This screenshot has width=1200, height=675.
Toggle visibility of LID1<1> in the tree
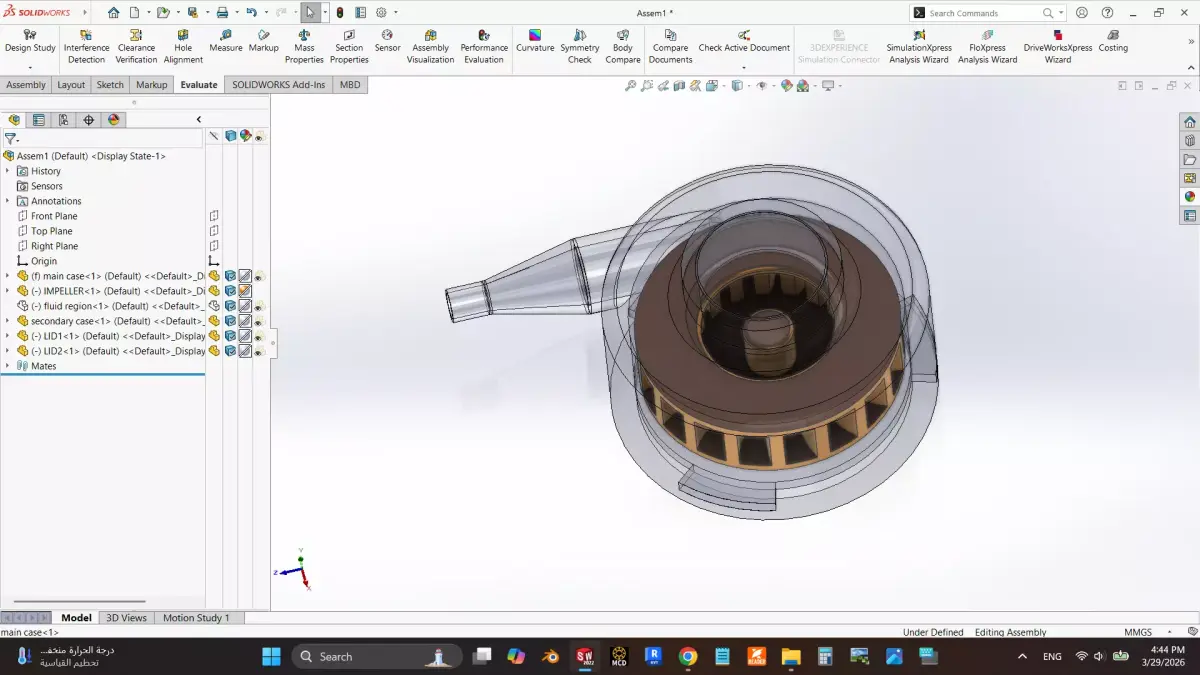coord(258,336)
